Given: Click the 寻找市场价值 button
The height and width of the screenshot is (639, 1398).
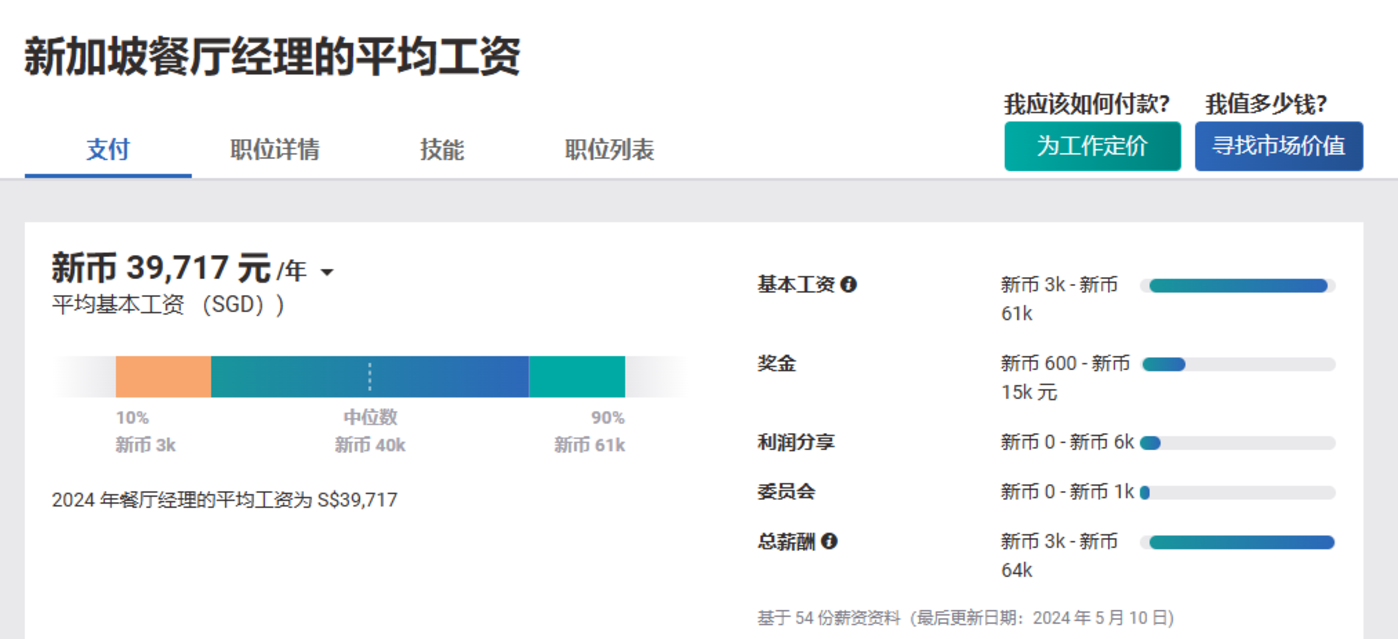Looking at the screenshot, I should coord(1278,146).
